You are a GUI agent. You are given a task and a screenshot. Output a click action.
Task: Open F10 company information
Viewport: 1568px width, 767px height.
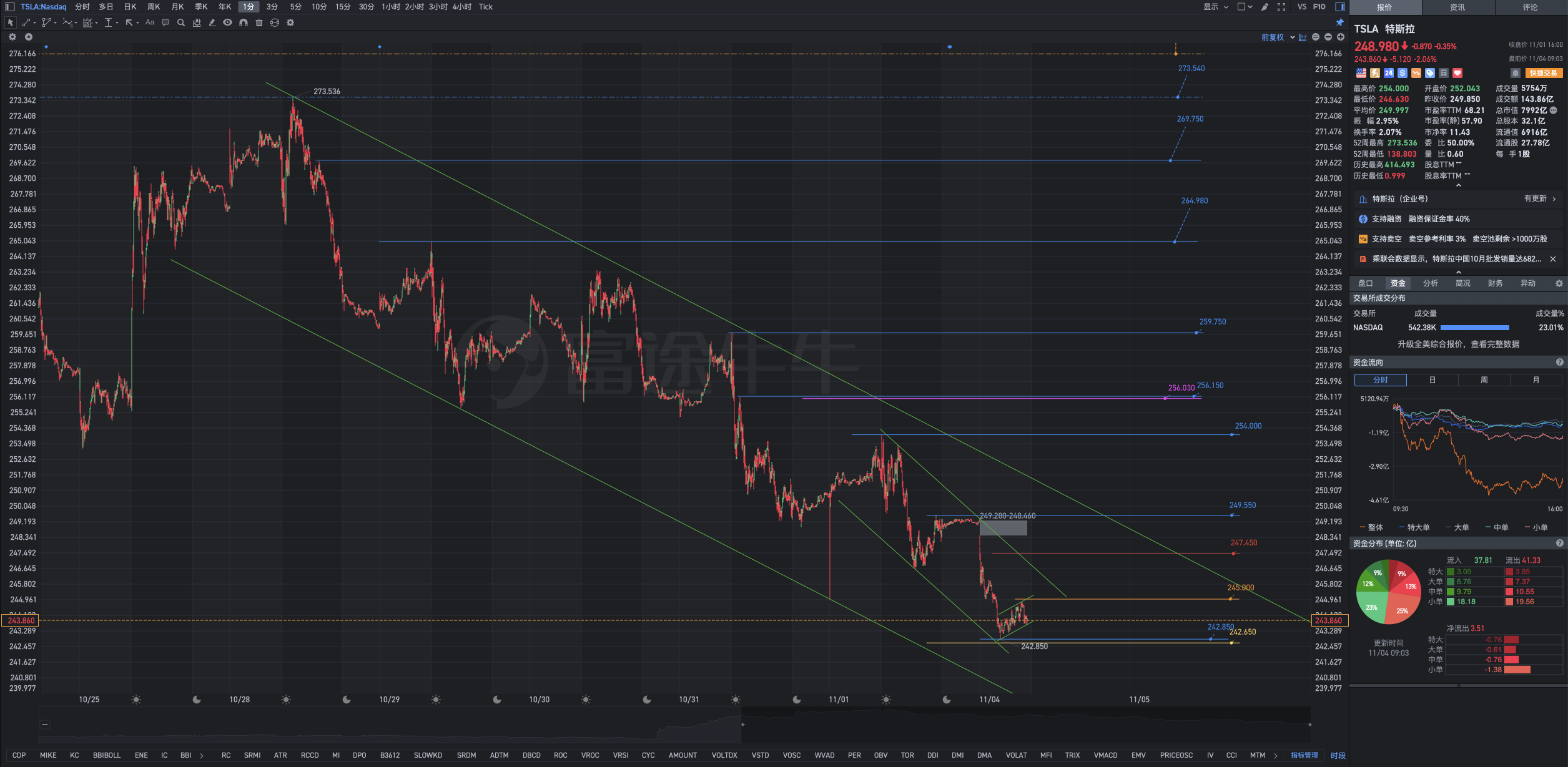click(x=1319, y=7)
